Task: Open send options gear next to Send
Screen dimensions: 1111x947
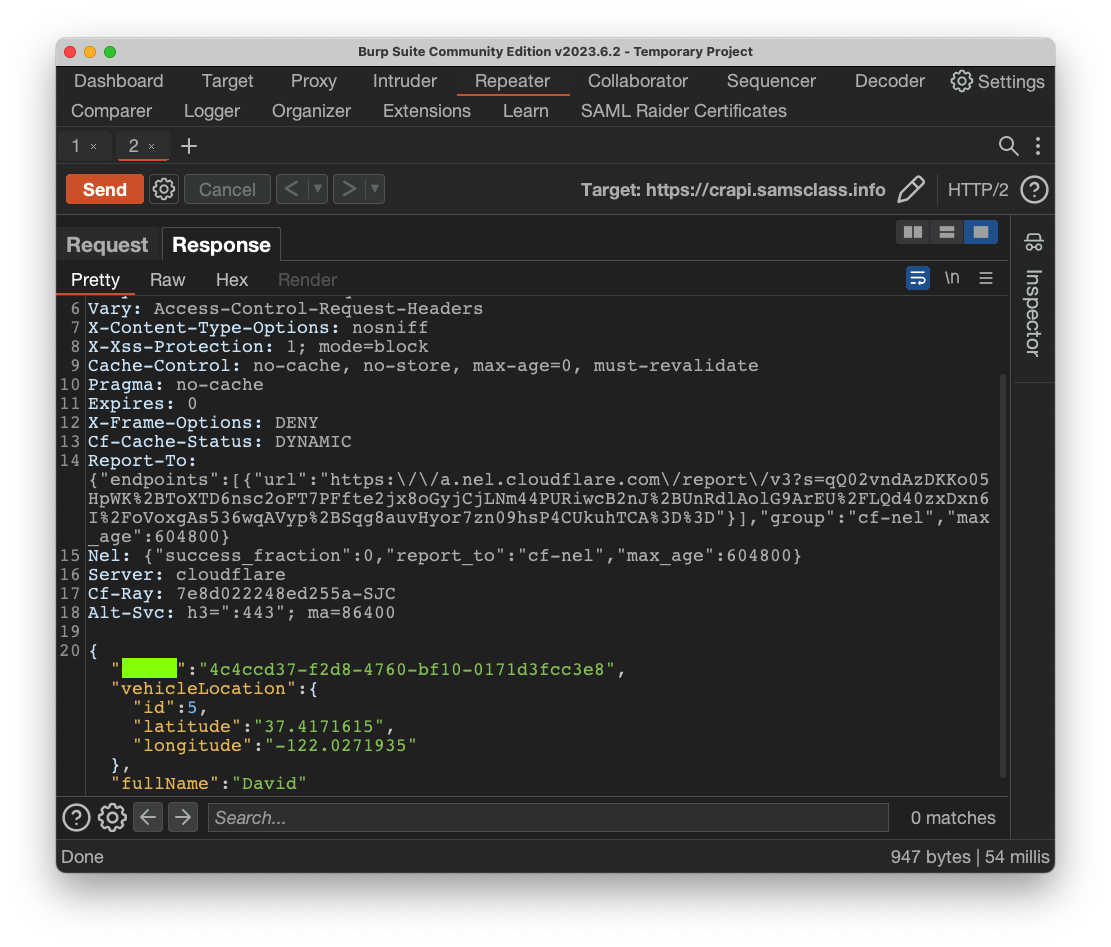Action: tap(164, 189)
